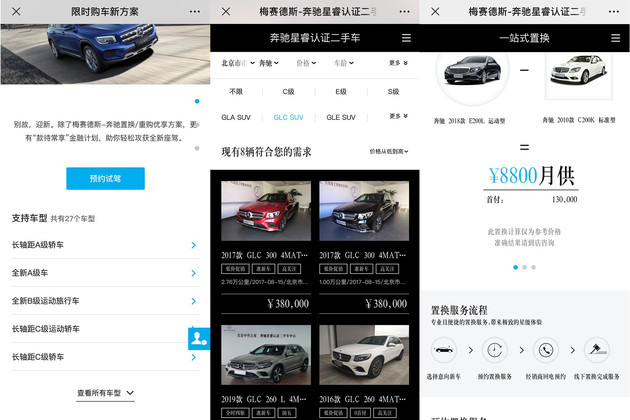Click 共有27个车型 count text
The width and height of the screenshot is (630, 420).
click(73, 219)
